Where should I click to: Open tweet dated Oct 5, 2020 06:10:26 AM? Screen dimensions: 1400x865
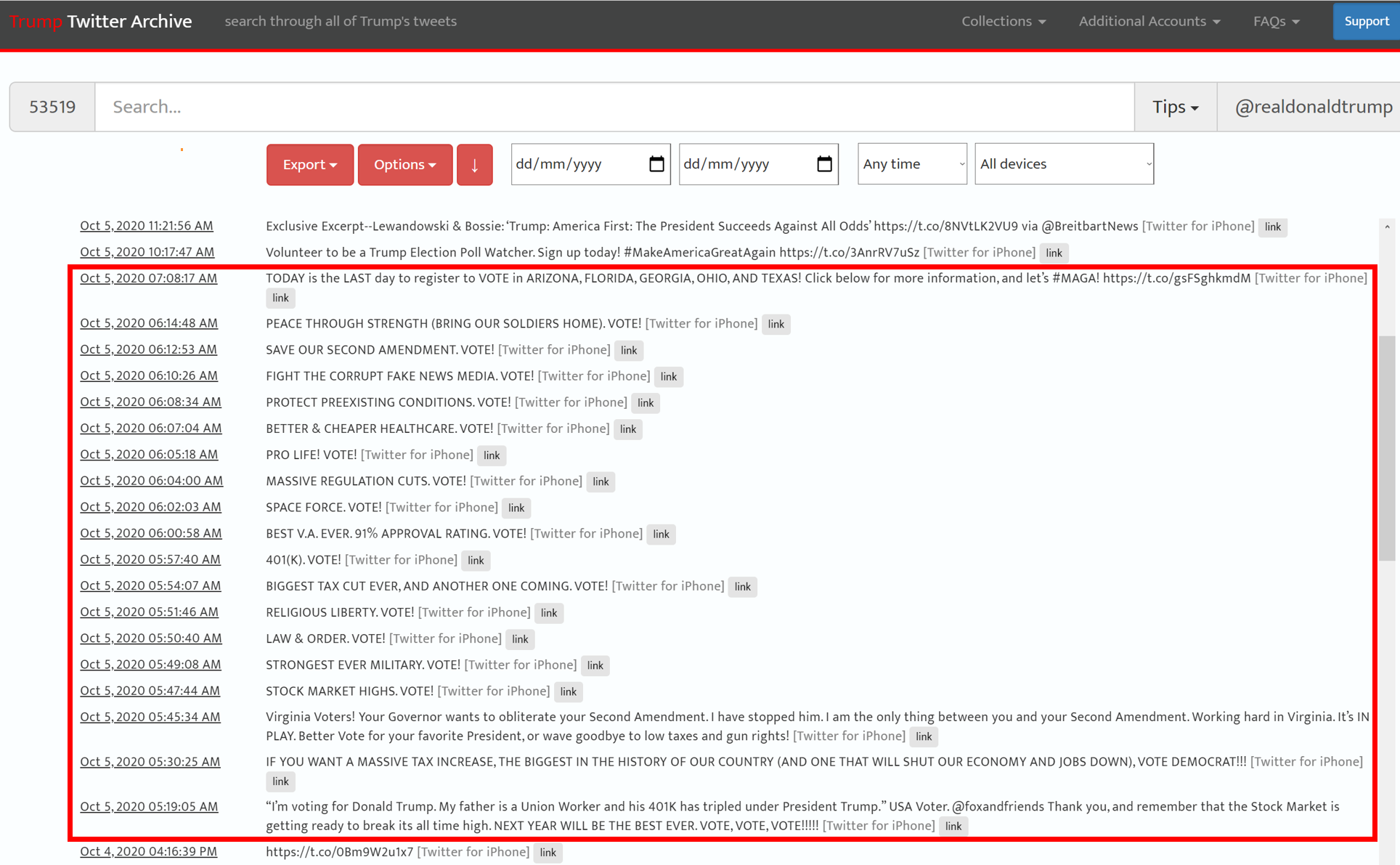tap(149, 375)
